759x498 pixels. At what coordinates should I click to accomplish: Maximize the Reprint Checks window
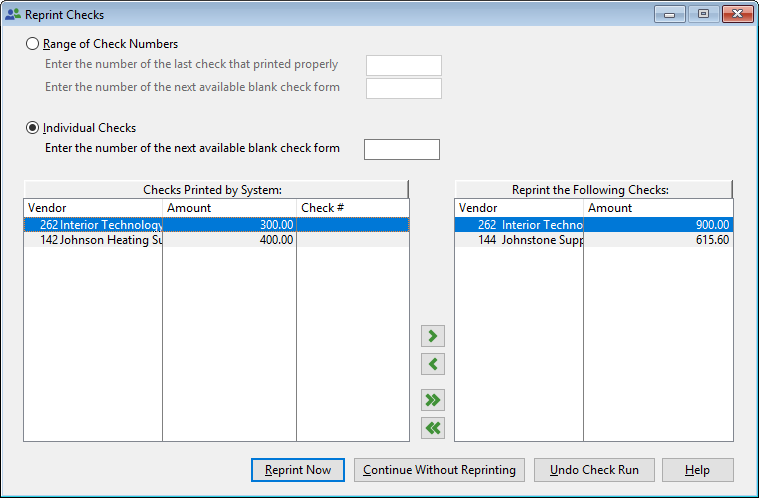click(703, 14)
